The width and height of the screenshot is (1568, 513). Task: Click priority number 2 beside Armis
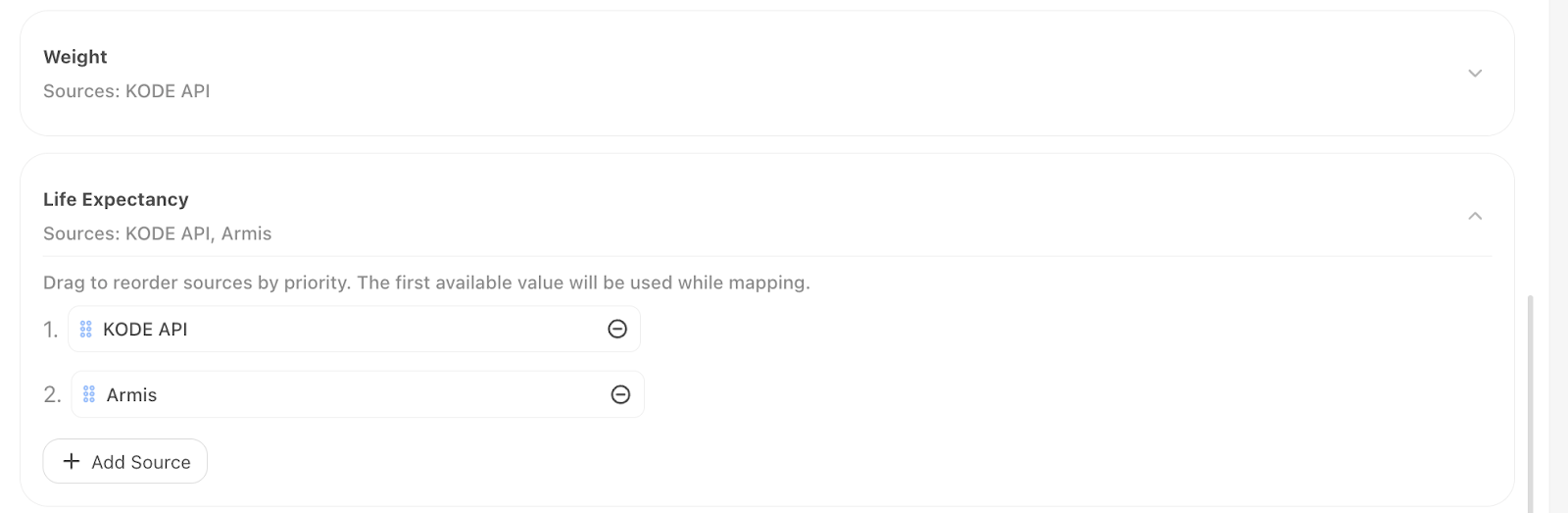(x=52, y=394)
